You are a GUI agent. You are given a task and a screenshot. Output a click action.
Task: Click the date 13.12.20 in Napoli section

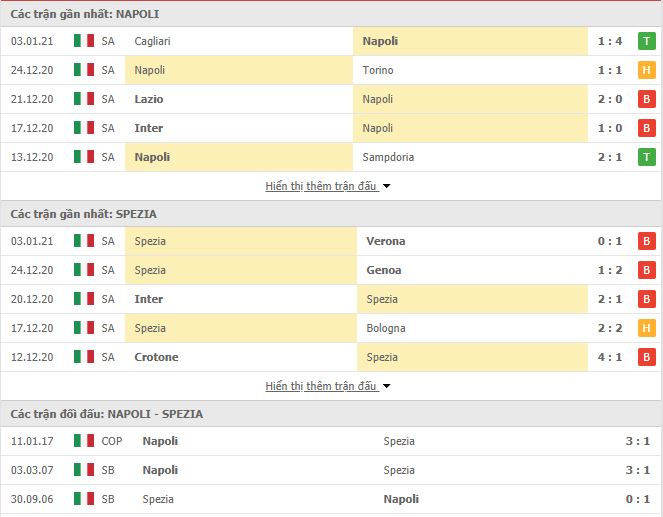click(x=32, y=157)
